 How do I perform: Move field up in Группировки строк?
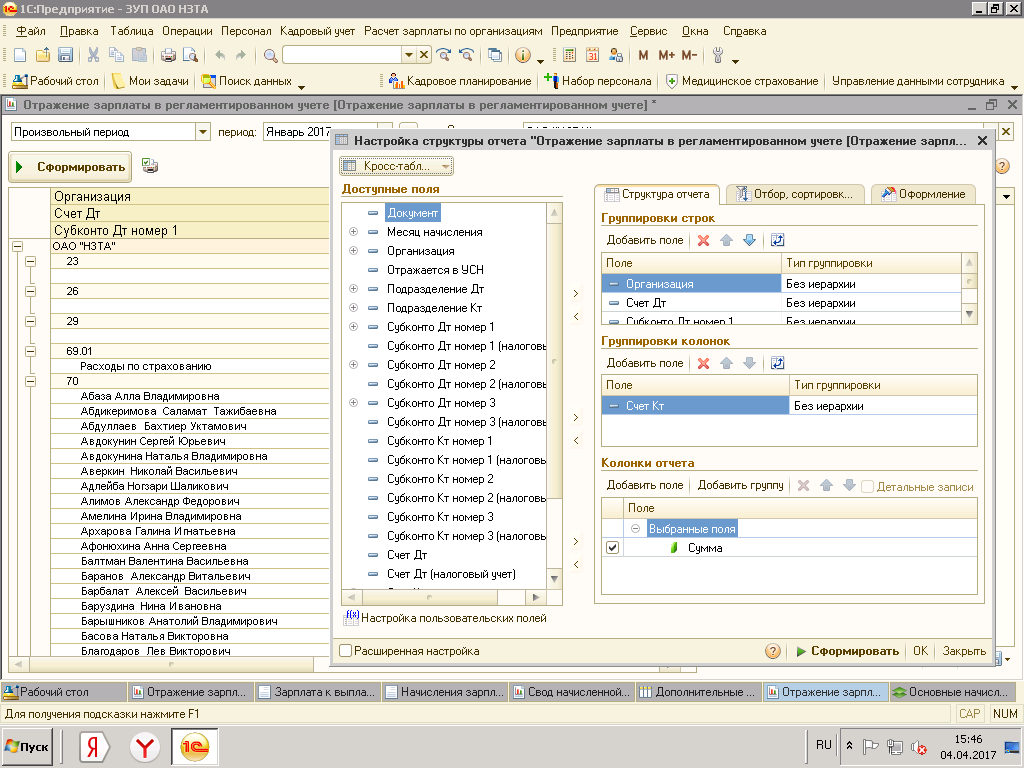pos(726,240)
